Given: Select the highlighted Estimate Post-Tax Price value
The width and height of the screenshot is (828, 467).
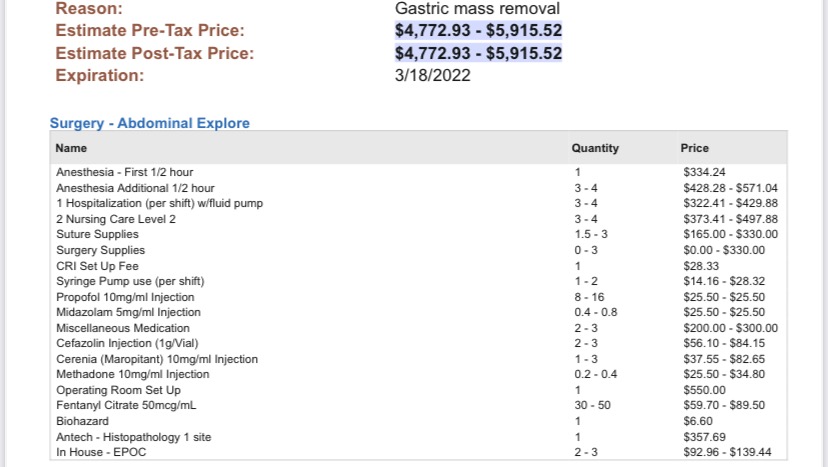Looking at the screenshot, I should click(x=479, y=53).
